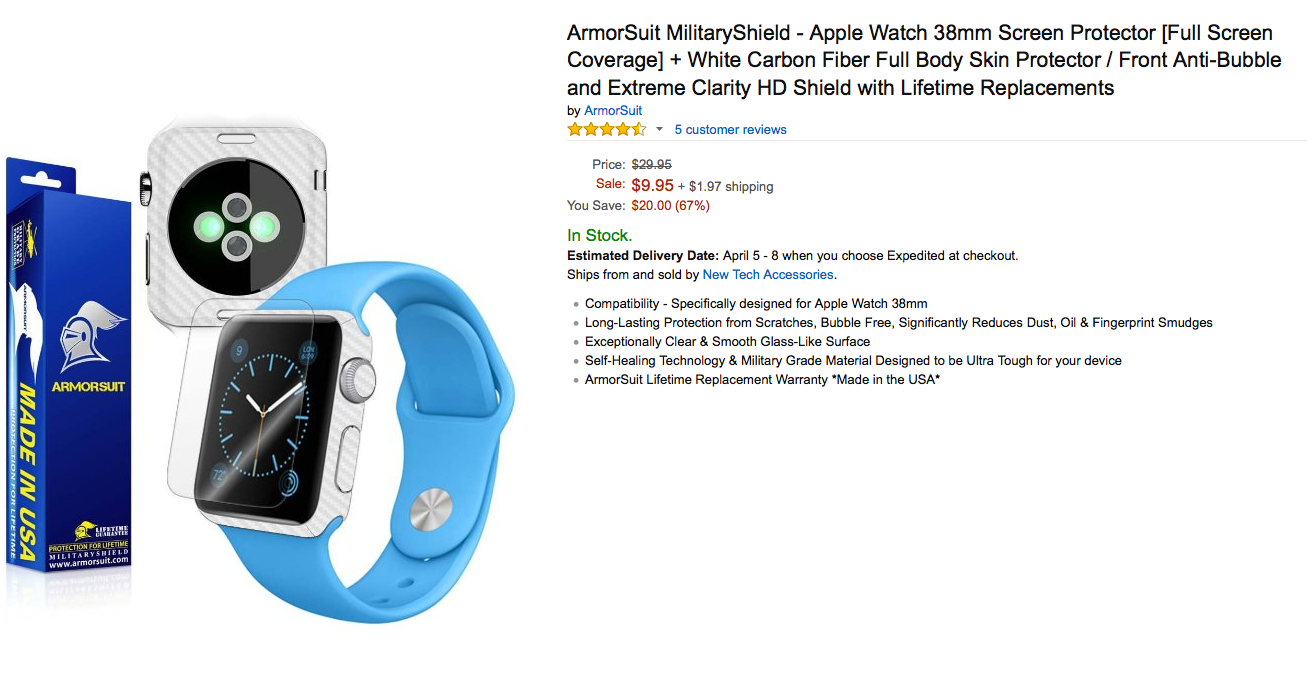Click the $20.00 (67%) savings text
Image resolution: width=1313 pixels, height=686 pixels.
click(x=670, y=206)
